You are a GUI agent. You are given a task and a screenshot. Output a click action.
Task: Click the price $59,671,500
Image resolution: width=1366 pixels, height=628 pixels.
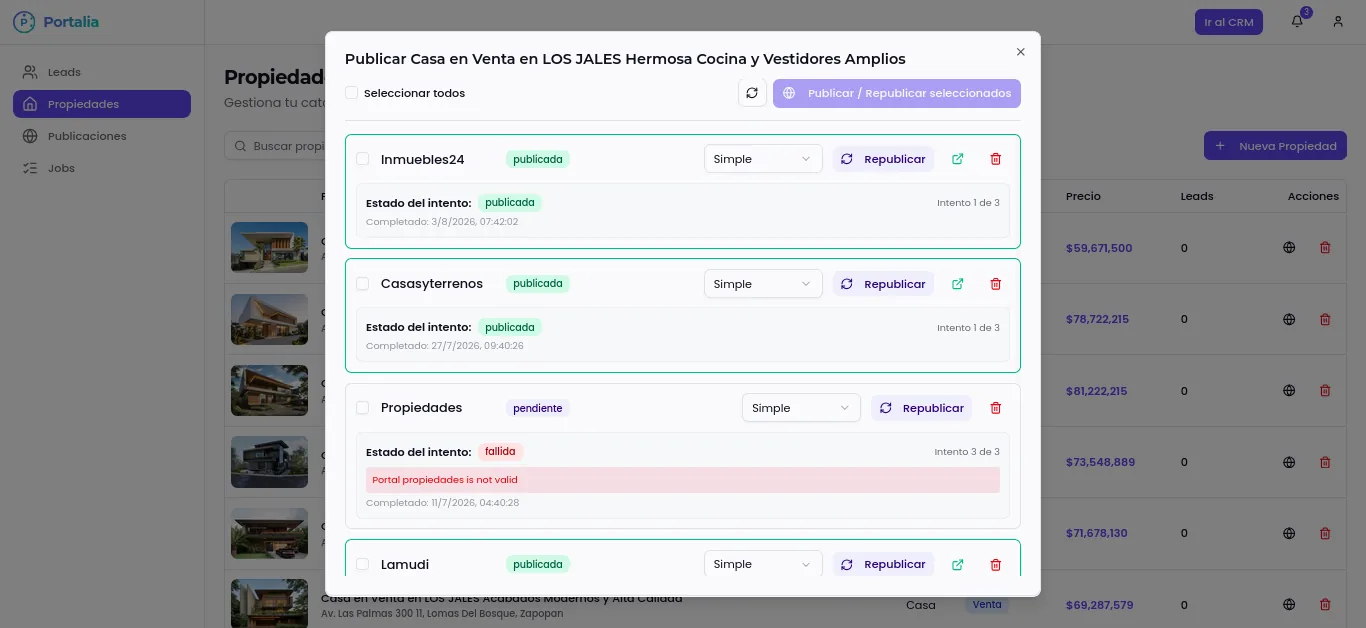pyautogui.click(x=1099, y=248)
